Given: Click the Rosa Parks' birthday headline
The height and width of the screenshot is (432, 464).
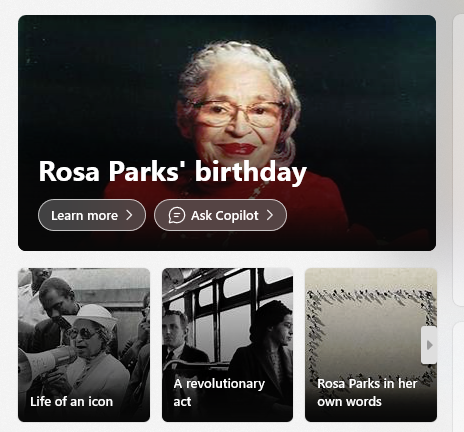Looking at the screenshot, I should [x=172, y=171].
